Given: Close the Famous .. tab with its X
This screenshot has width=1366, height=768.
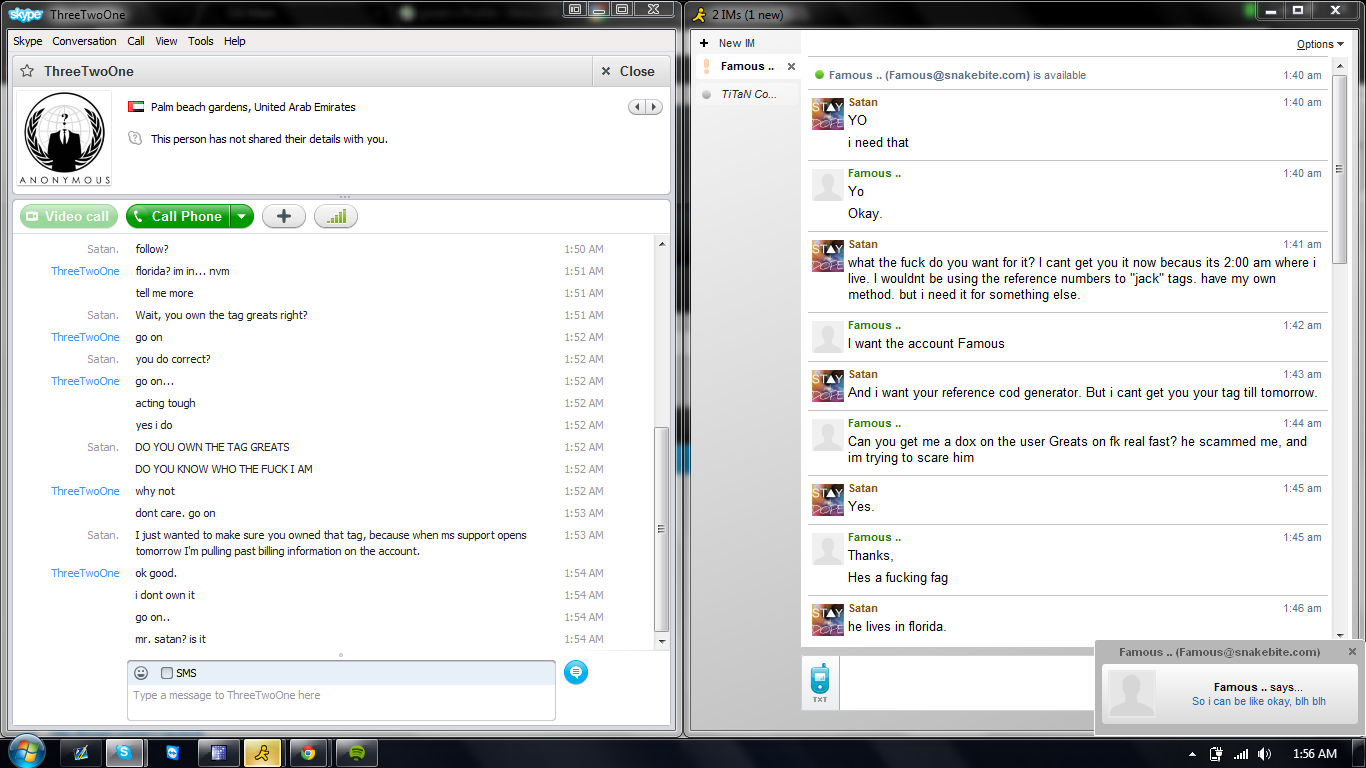Looking at the screenshot, I should click(791, 66).
